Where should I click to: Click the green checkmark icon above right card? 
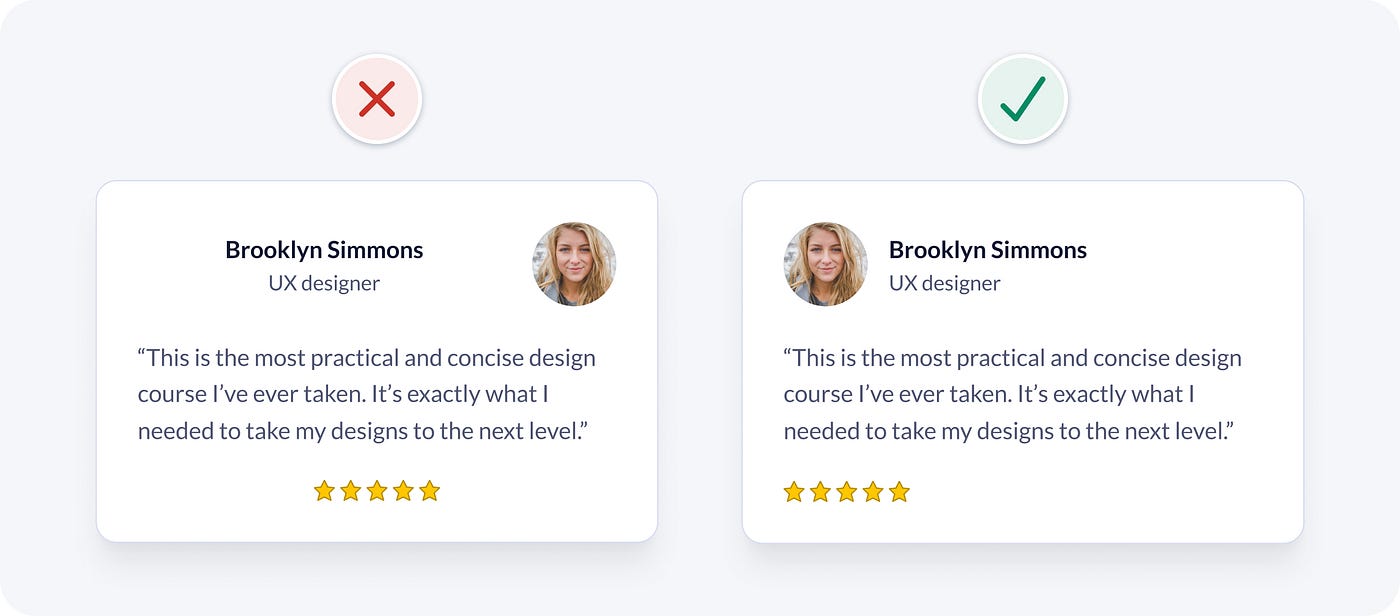click(x=1022, y=99)
